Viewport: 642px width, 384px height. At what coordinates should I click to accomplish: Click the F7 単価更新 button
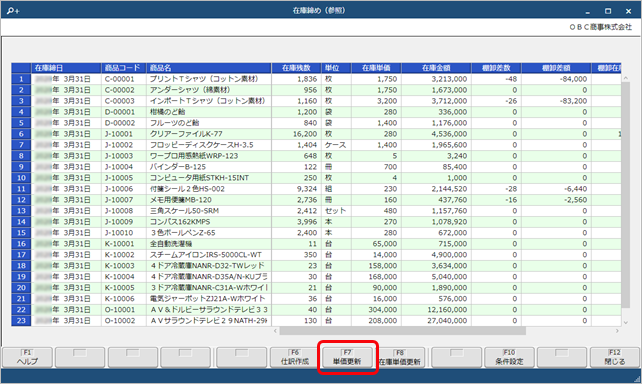tap(347, 357)
